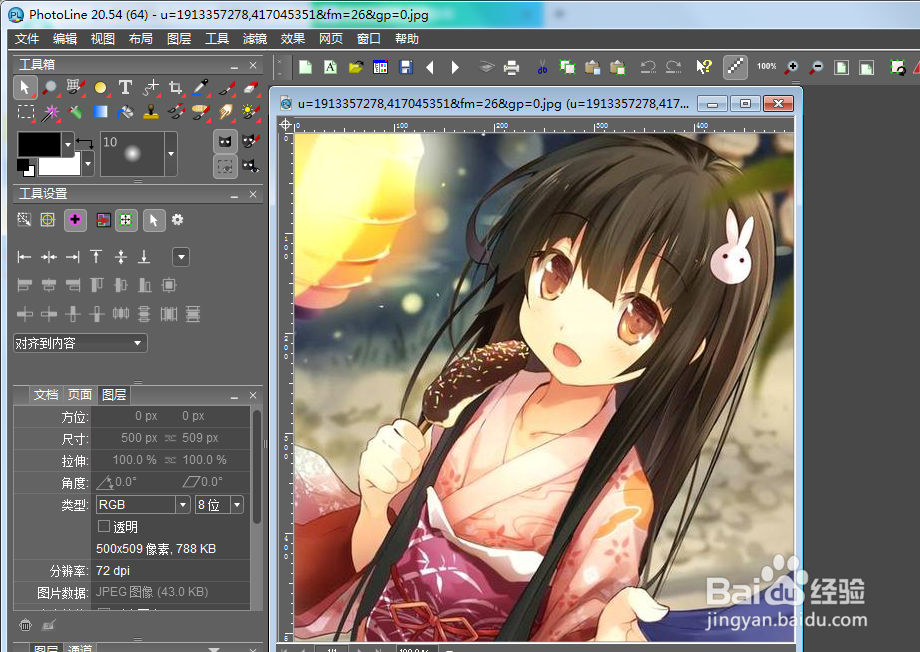Click the Undo arrow in toolbar
This screenshot has width=920, height=652.
pyautogui.click(x=648, y=67)
